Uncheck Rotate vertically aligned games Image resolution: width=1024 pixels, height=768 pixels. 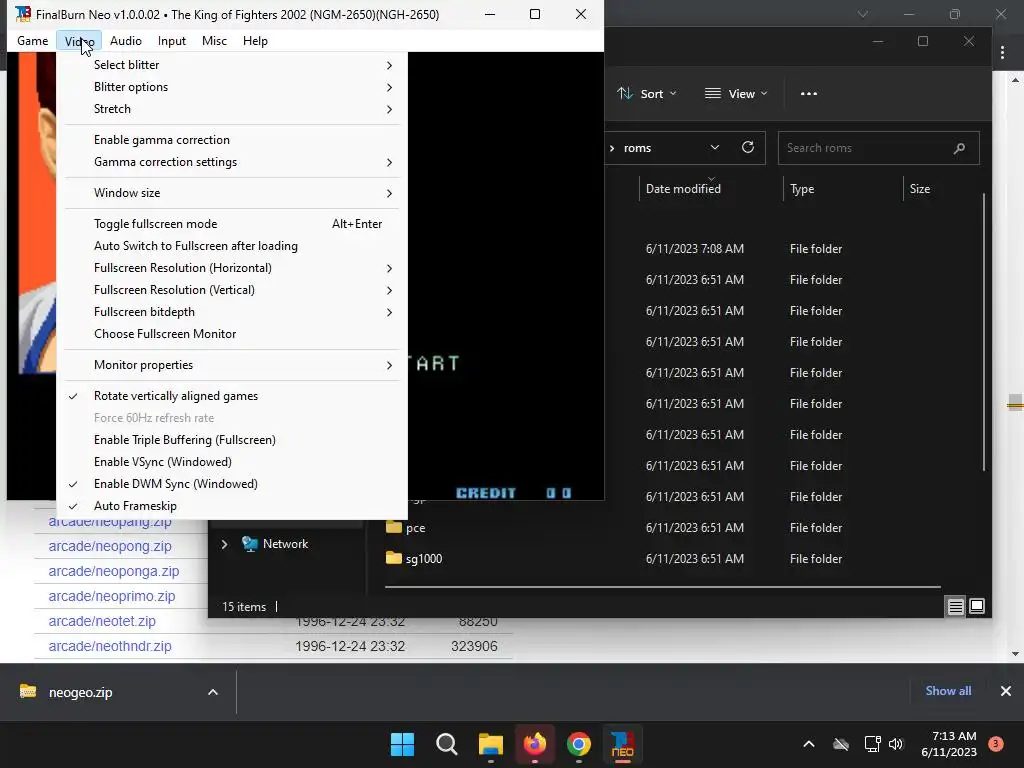pyautogui.click(x=232, y=396)
